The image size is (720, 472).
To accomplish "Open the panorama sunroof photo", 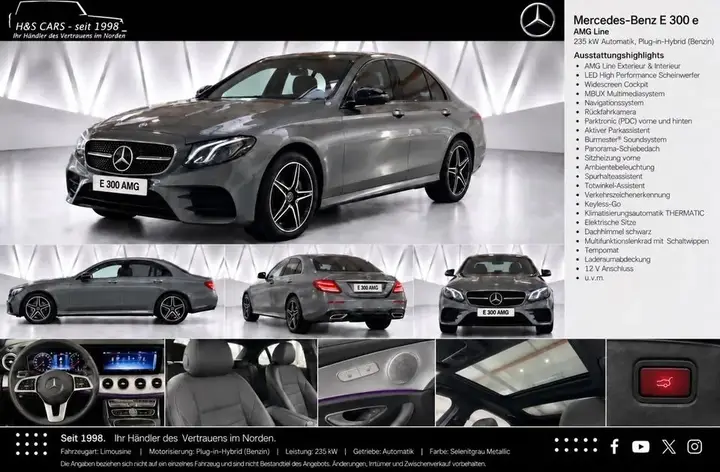I will [520, 383].
